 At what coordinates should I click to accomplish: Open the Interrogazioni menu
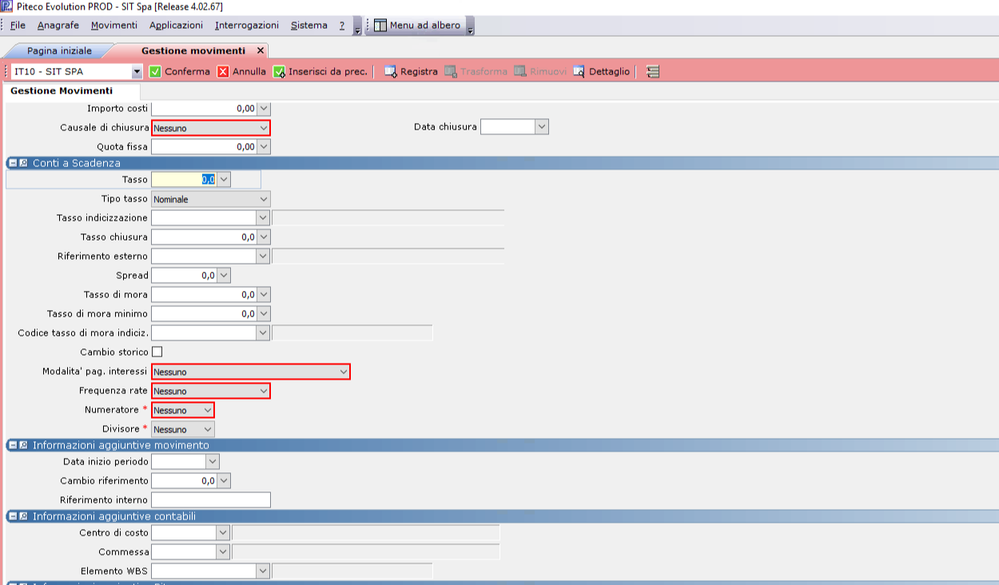pyautogui.click(x=247, y=25)
